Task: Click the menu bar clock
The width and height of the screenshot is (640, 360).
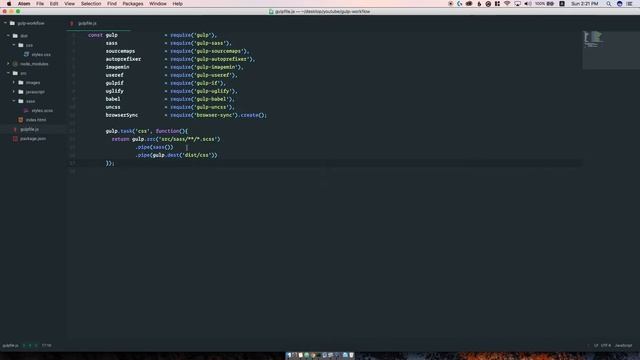Action: click(584, 4)
